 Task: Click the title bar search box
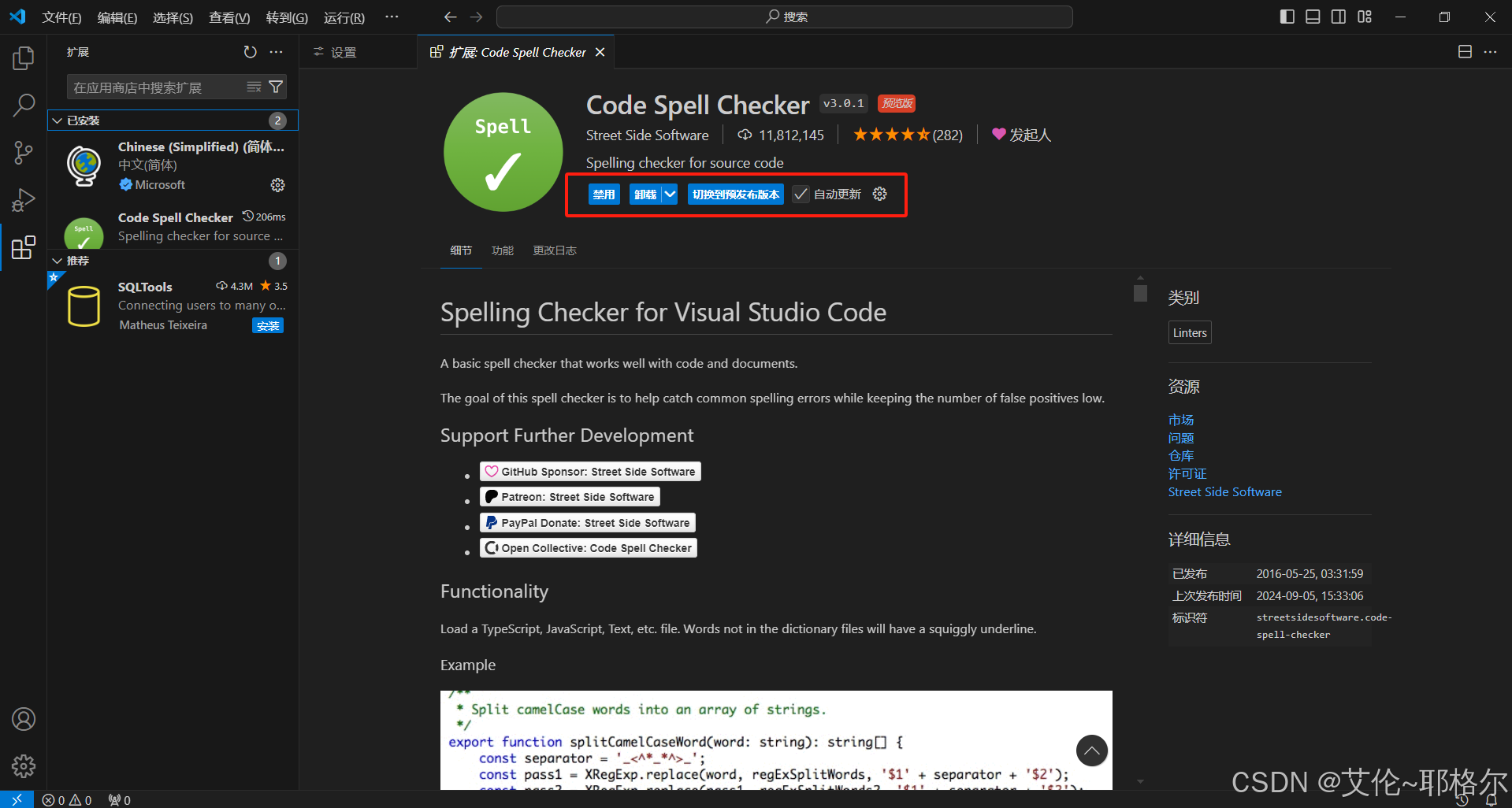click(x=785, y=17)
